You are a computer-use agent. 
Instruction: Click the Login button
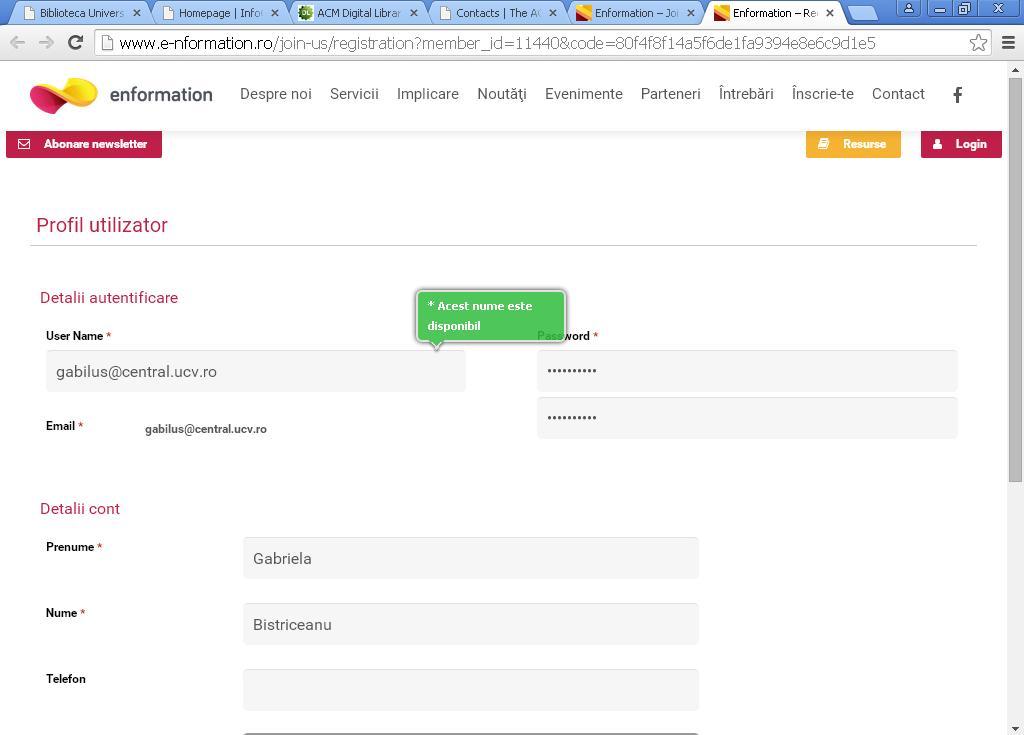[x=961, y=144]
